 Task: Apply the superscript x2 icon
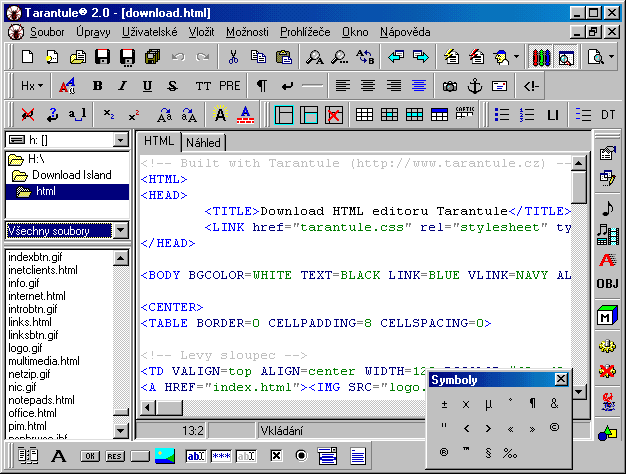(134, 115)
